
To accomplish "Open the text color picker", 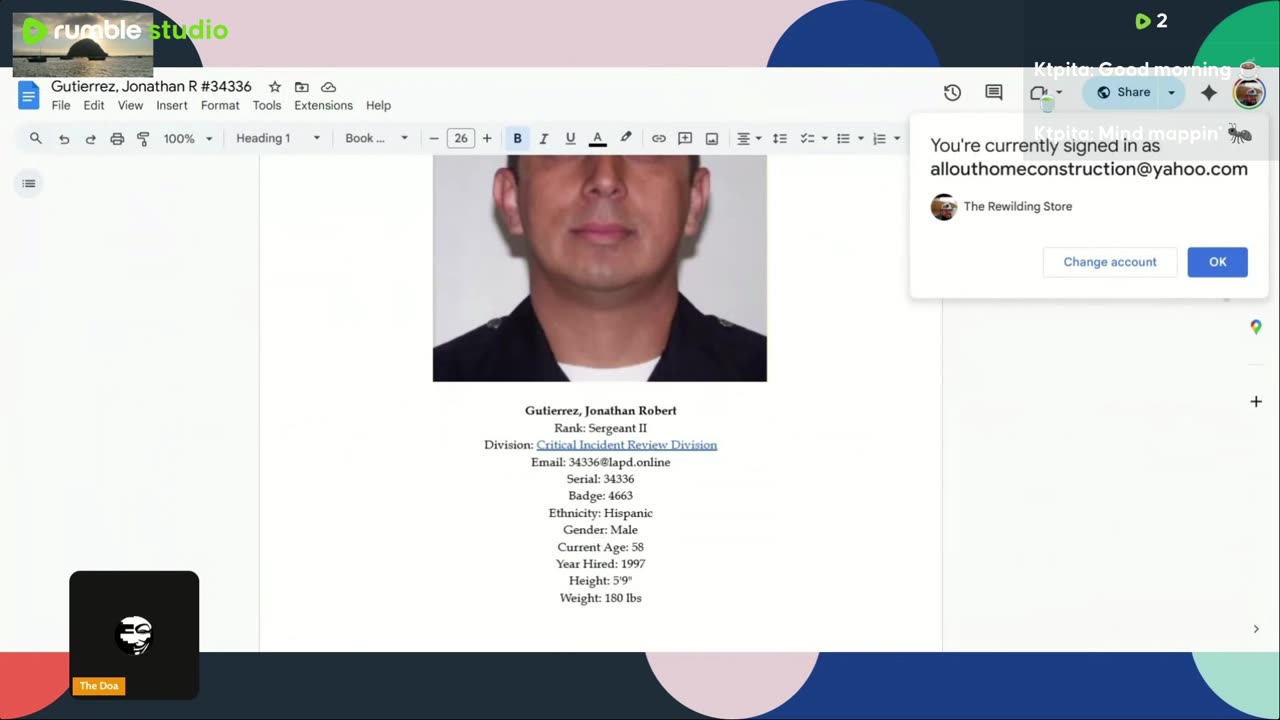I will pyautogui.click(x=597, y=139).
